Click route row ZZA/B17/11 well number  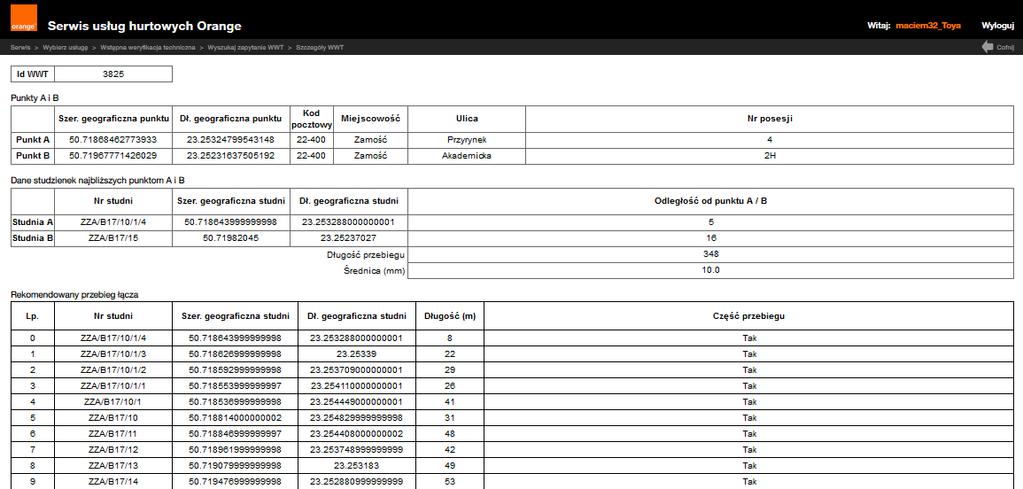click(113, 434)
